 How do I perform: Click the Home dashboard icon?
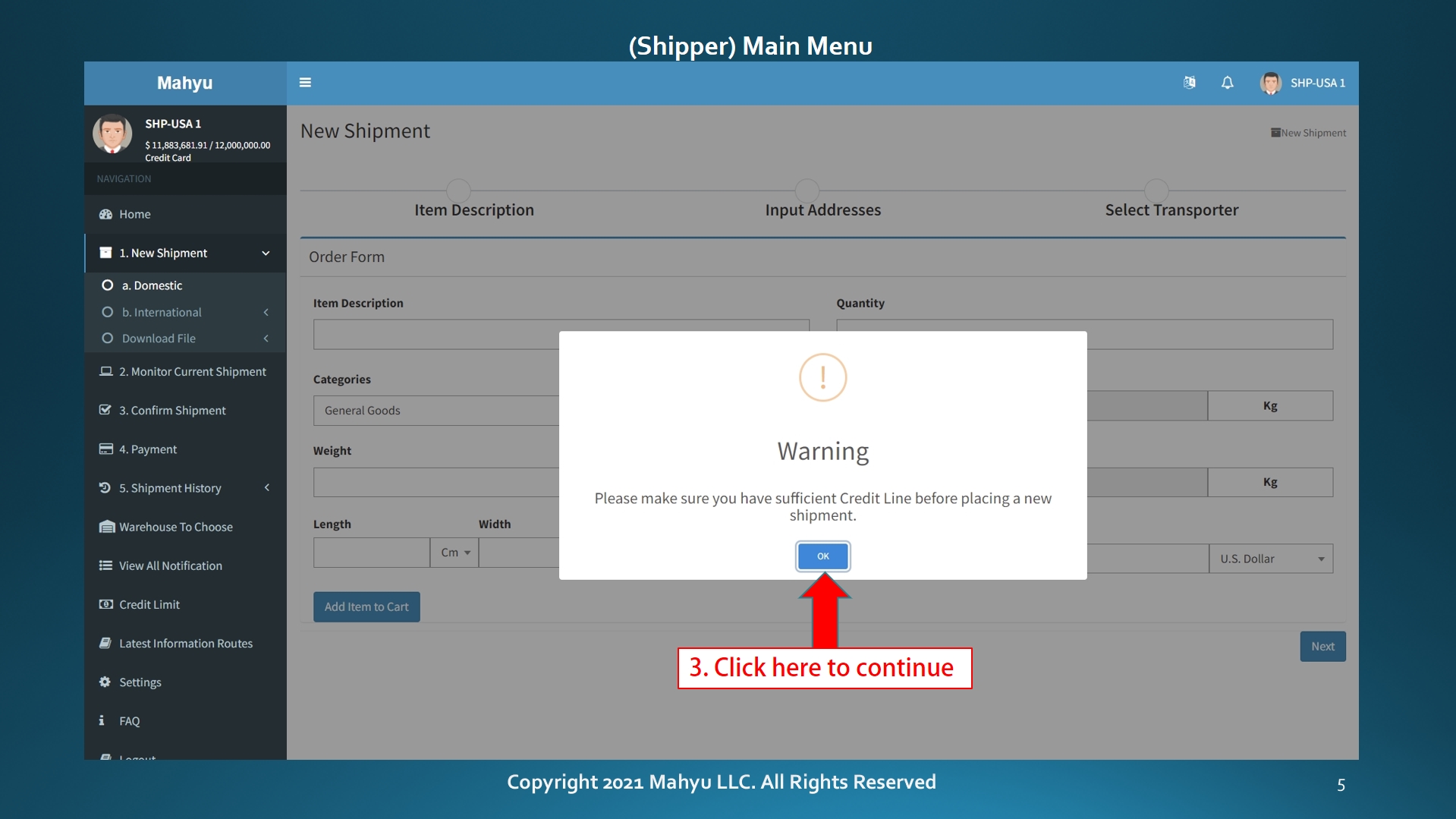105,214
